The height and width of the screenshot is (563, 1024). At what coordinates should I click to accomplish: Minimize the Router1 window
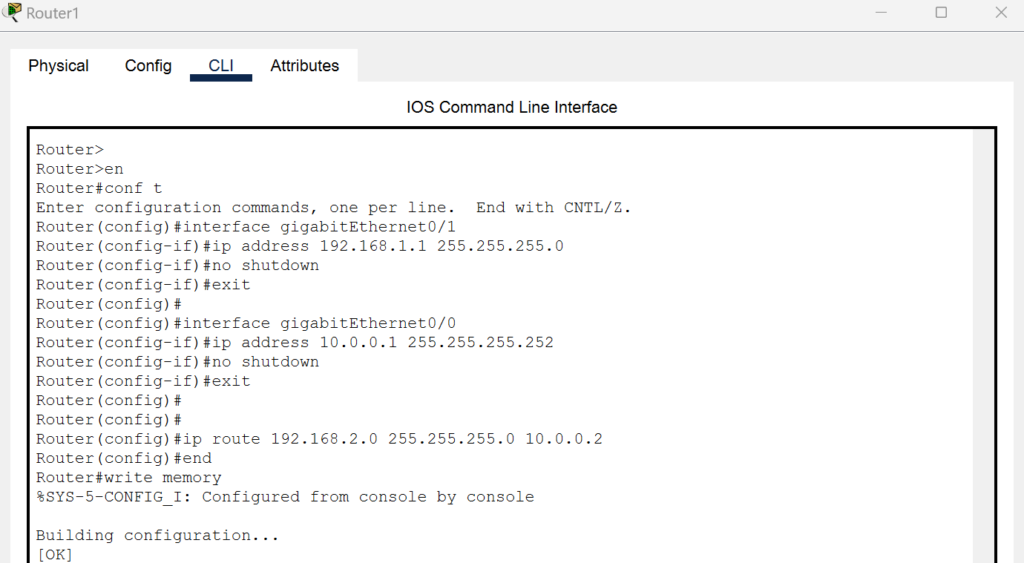tap(881, 12)
